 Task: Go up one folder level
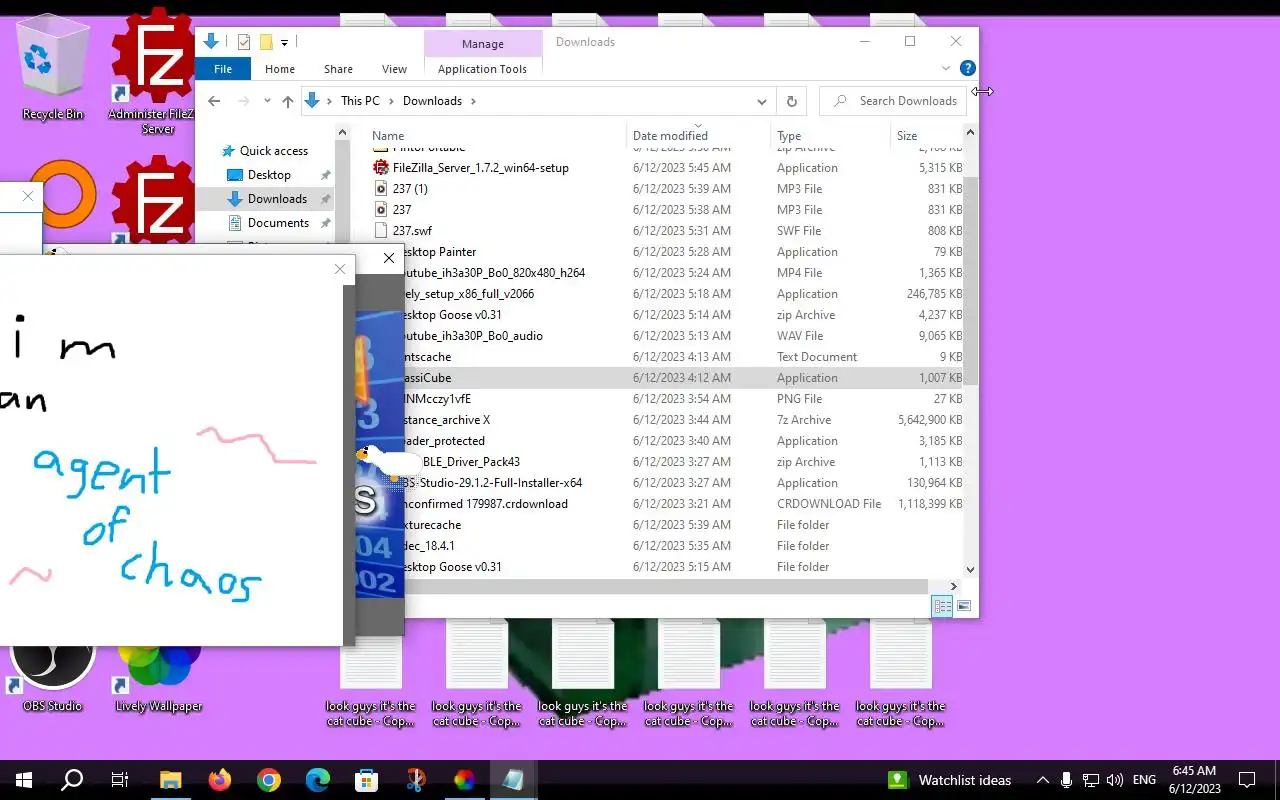(288, 101)
